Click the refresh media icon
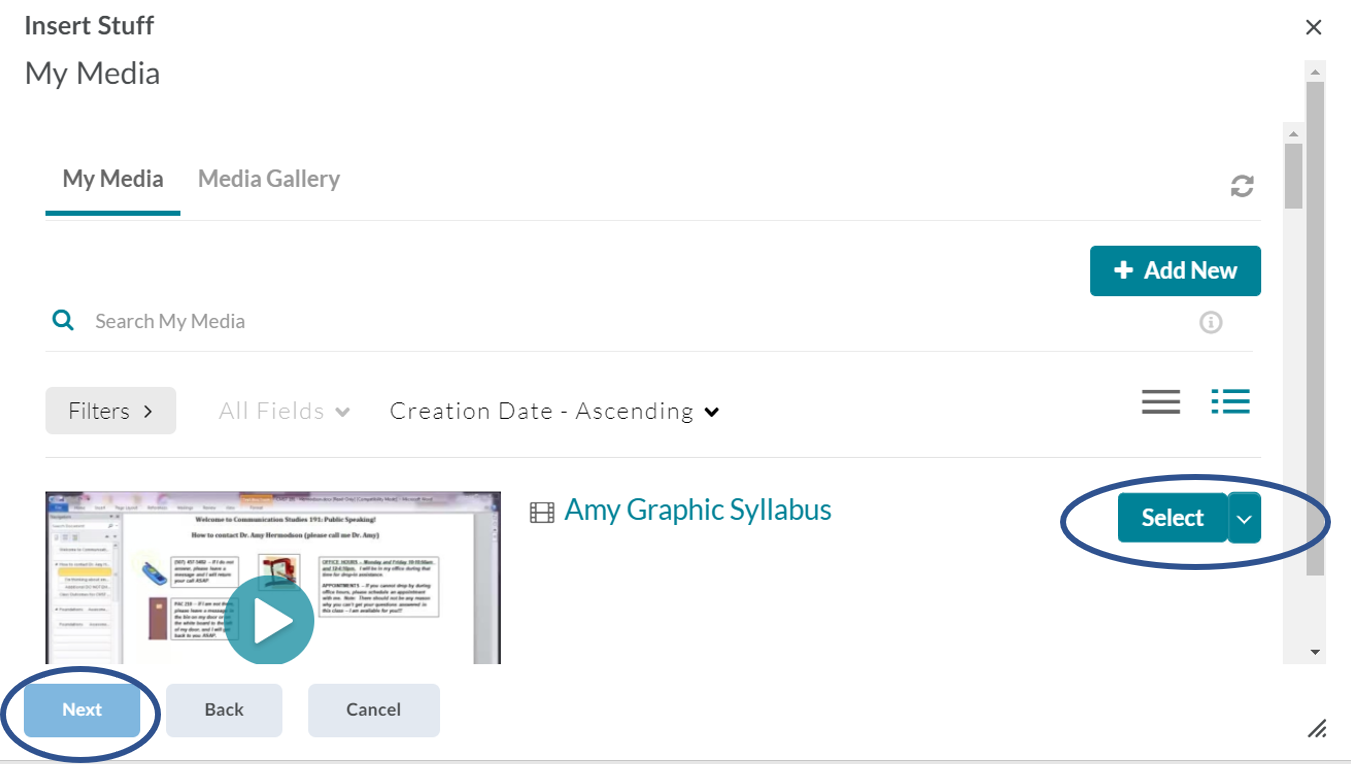1351x764 pixels. point(1242,186)
